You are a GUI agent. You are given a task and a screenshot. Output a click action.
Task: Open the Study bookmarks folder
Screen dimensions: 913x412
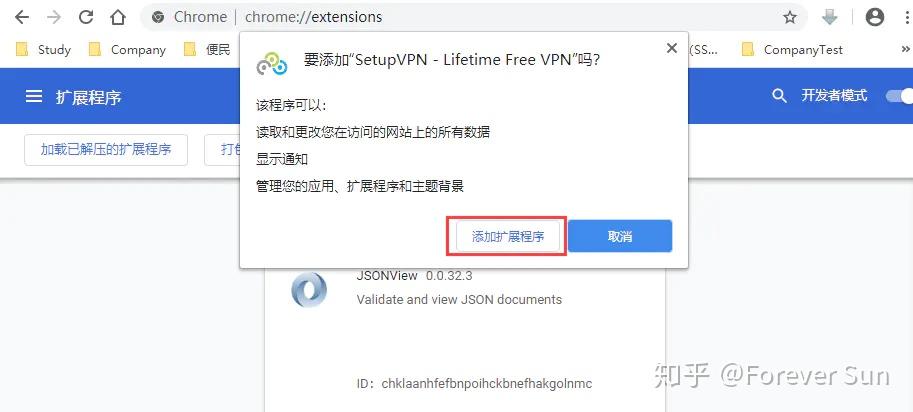tap(43, 50)
